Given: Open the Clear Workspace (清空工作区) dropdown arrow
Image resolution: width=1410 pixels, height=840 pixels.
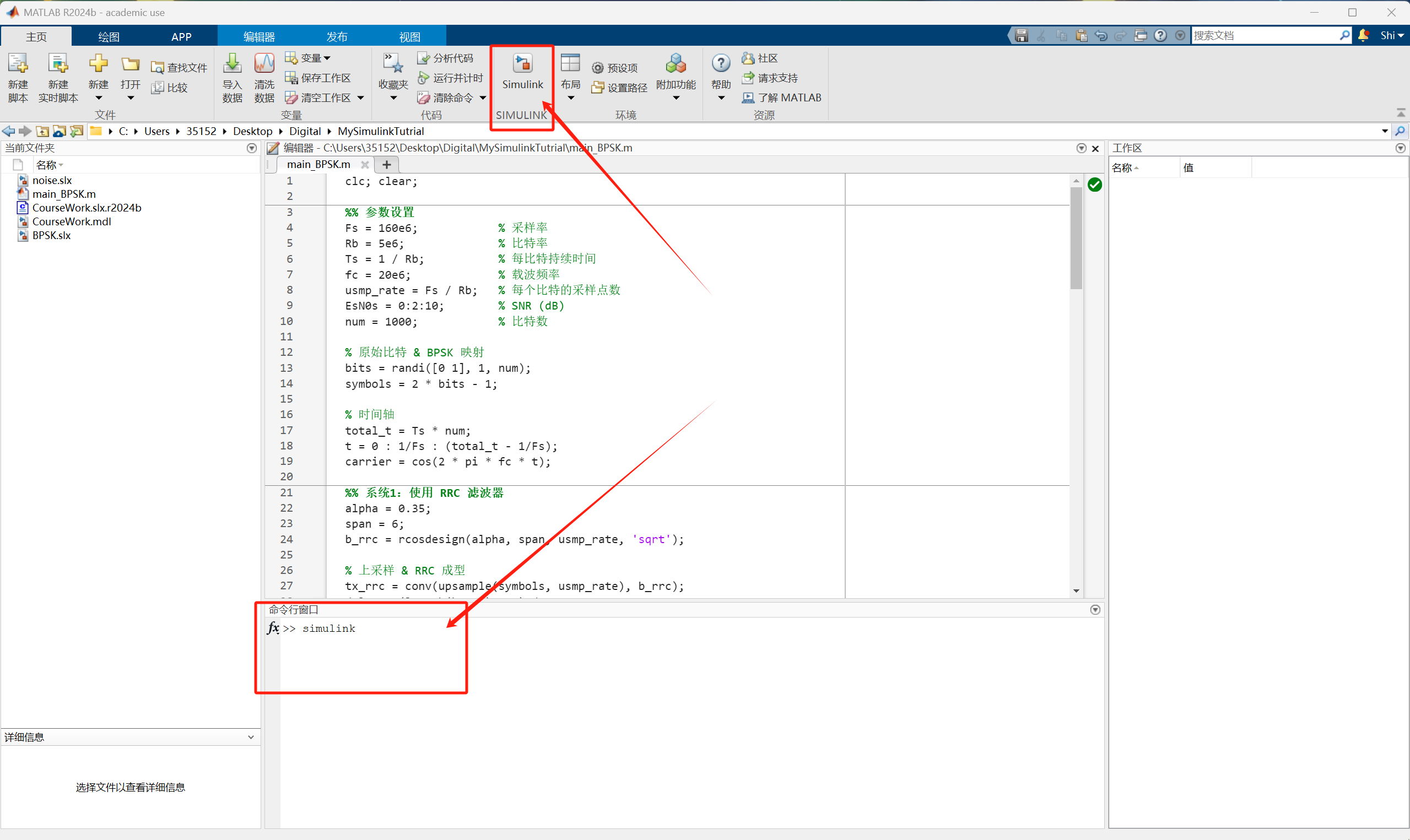Looking at the screenshot, I should pos(360,98).
